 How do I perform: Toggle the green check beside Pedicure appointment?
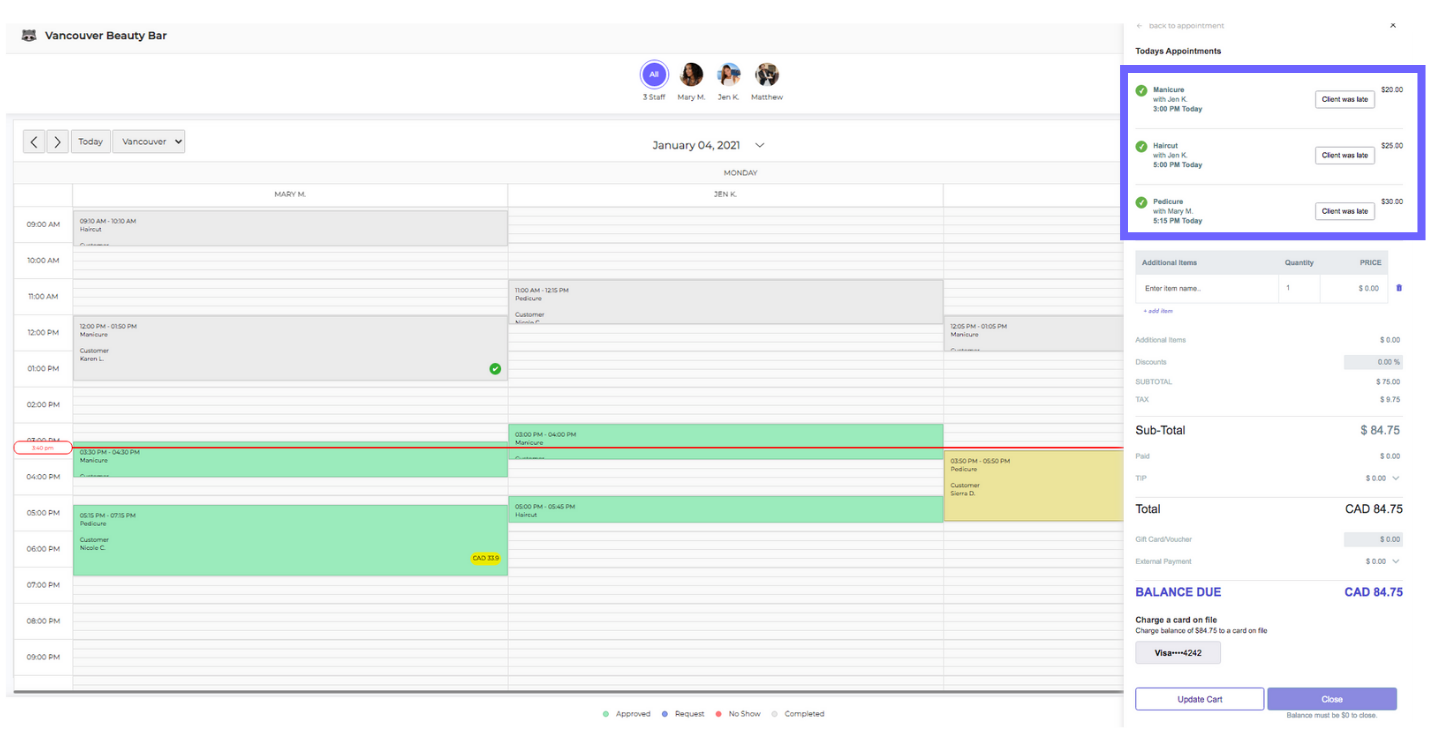coord(1141,203)
